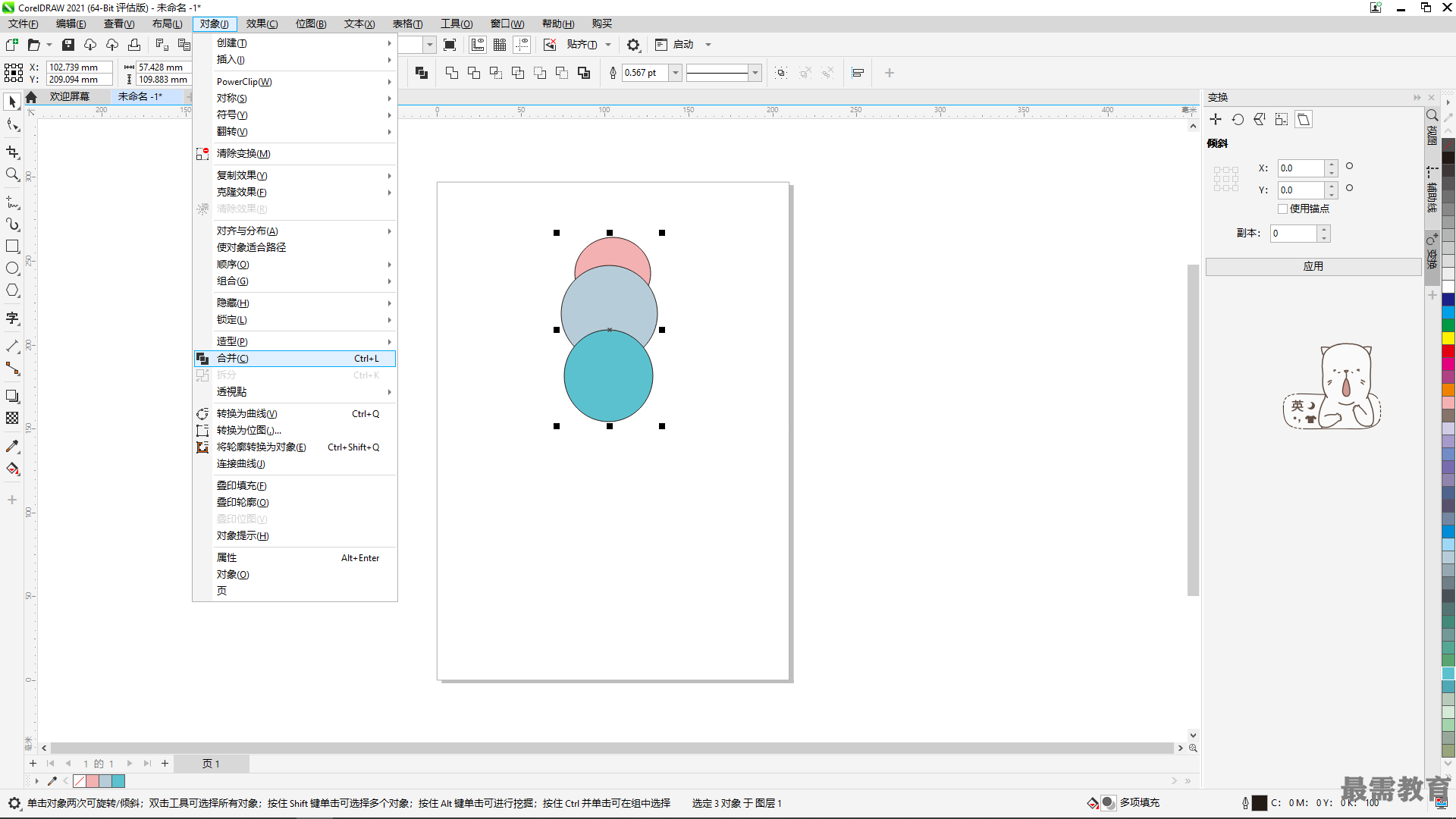Select the Zoom tool in toolbox

(x=12, y=174)
